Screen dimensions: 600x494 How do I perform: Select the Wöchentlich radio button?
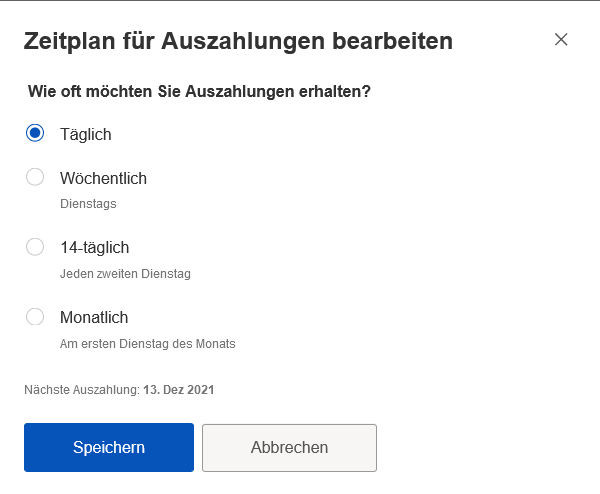pos(35,178)
